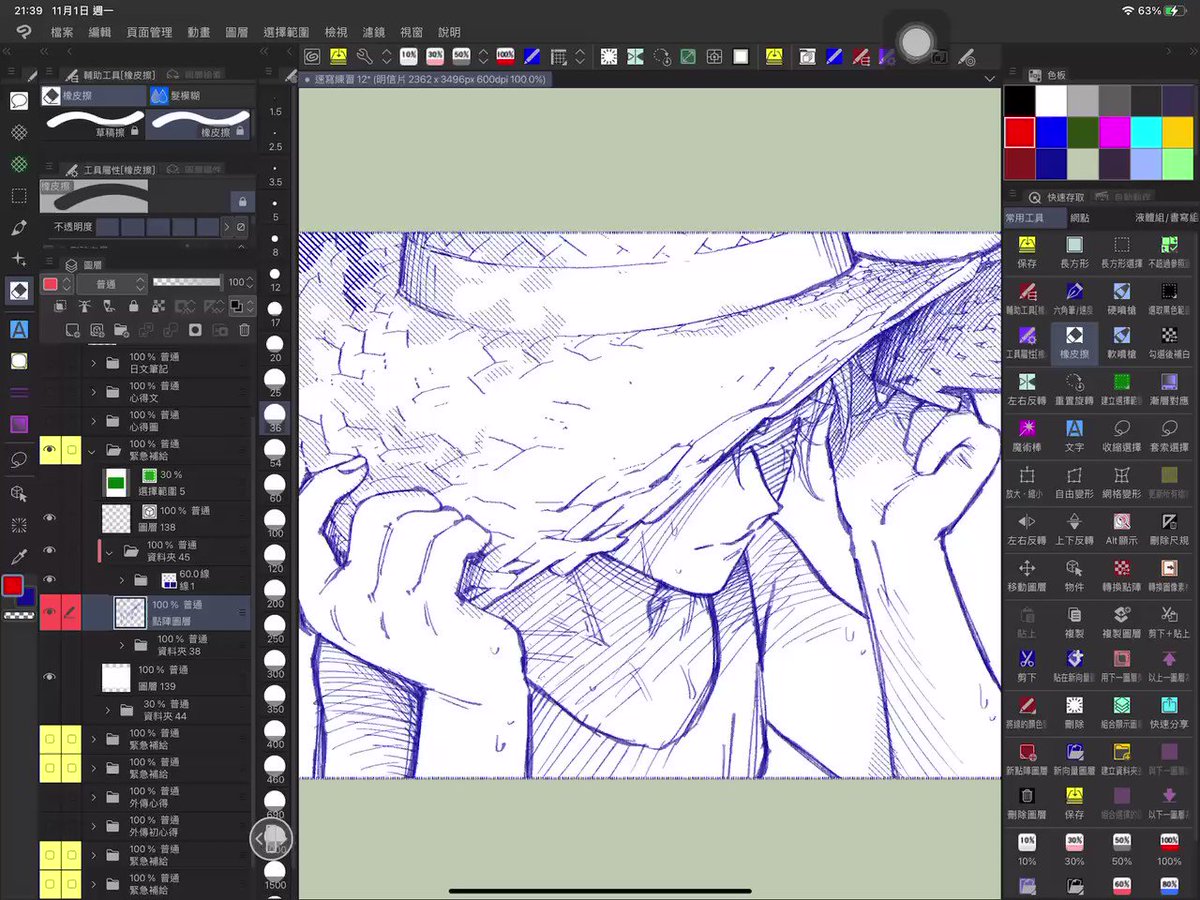1200x900 pixels.
Task: Pick the cyan swatch in 色板 panel
Action: [1146, 132]
